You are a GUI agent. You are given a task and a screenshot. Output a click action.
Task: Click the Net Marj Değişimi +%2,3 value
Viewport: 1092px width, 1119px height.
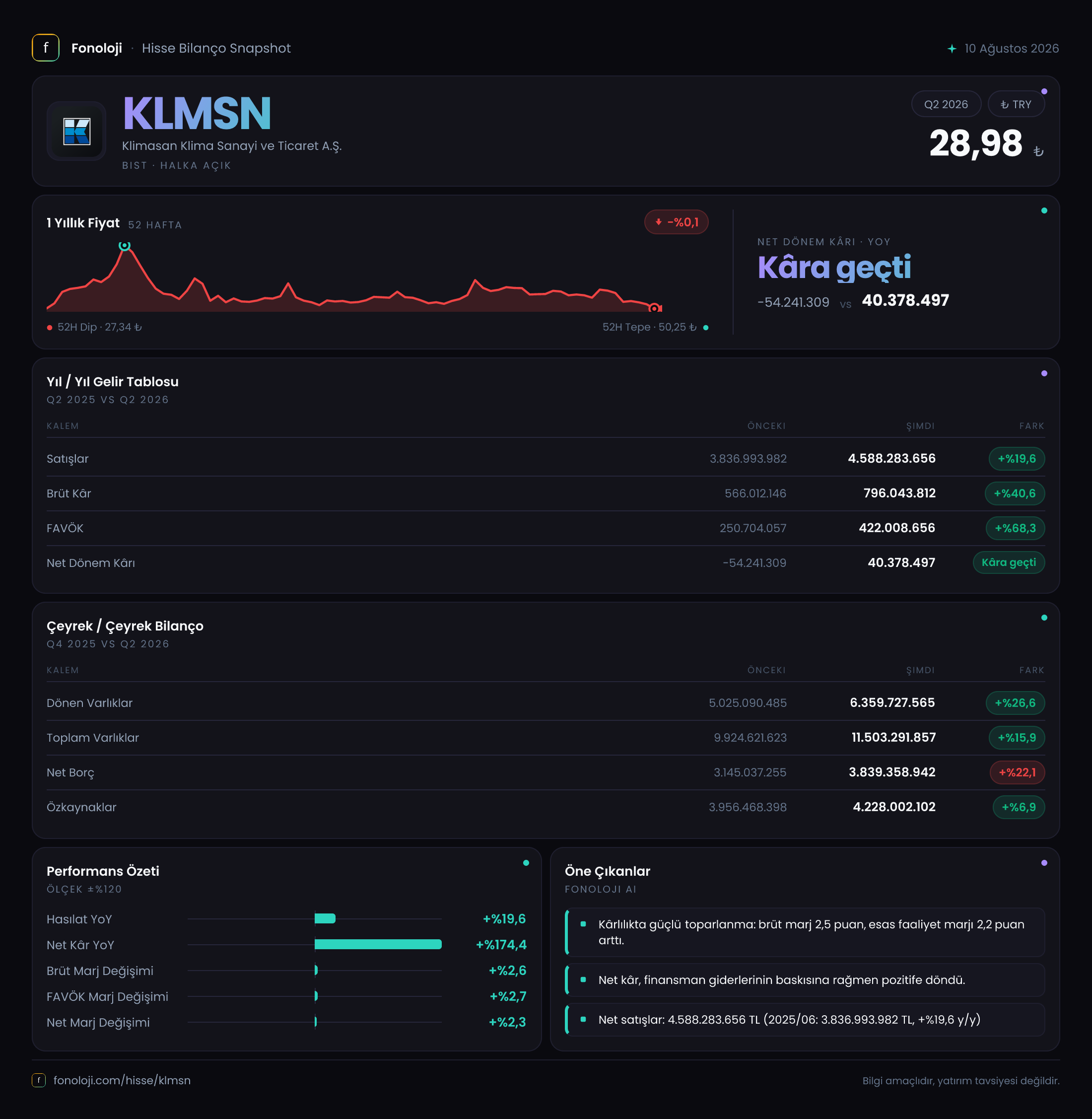point(507,1022)
